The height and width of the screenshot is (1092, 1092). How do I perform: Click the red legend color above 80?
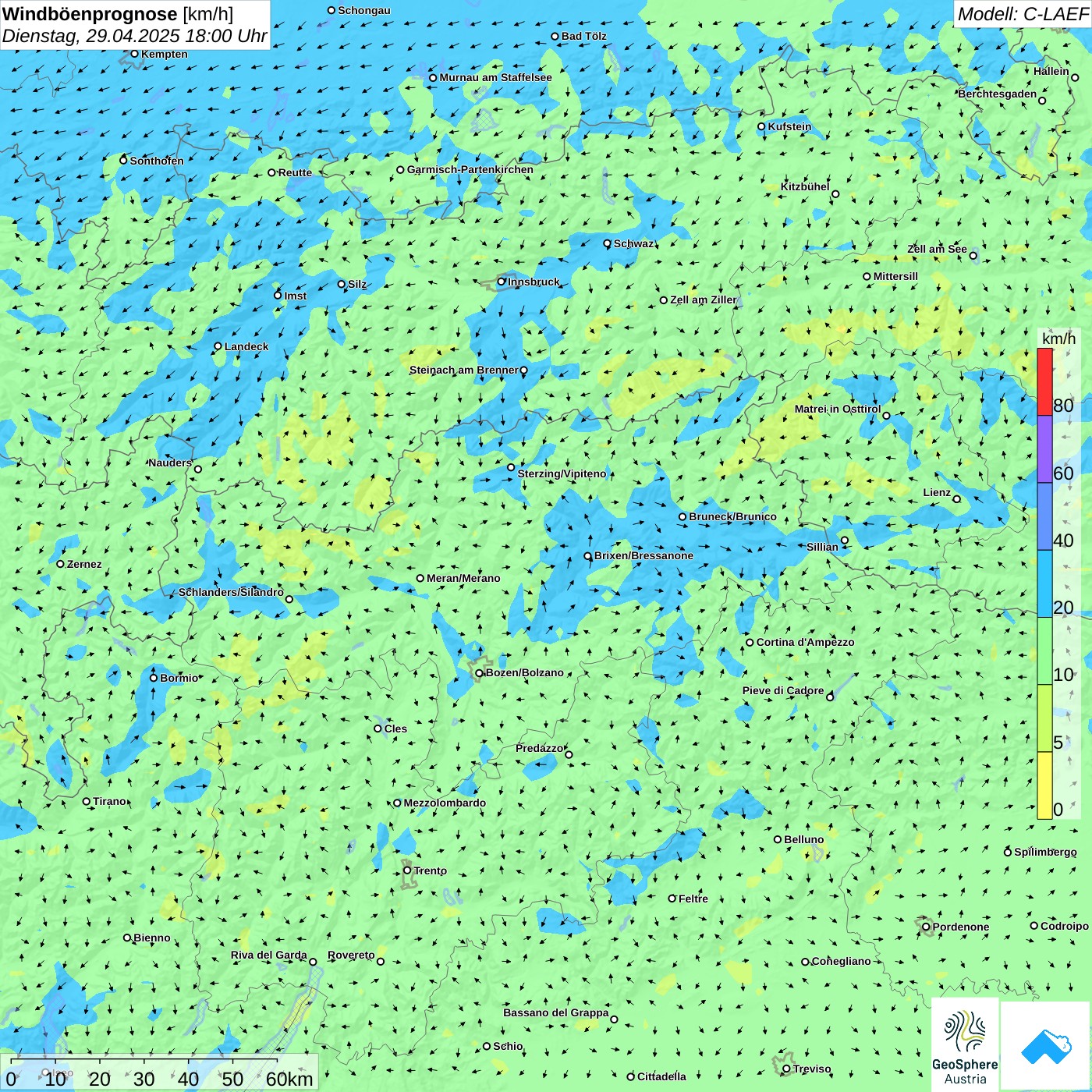(1044, 381)
